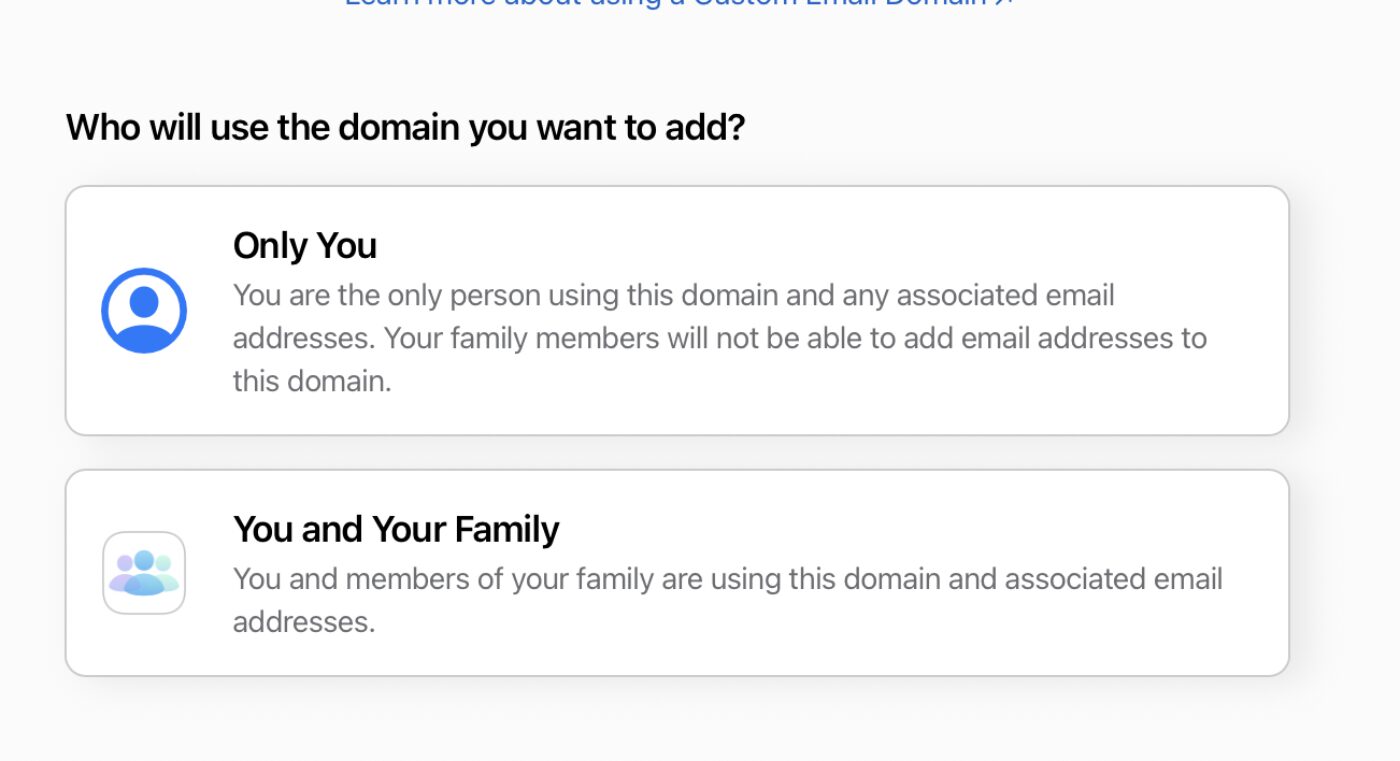1400x761 pixels.
Task: Click the word "Family" in the second option title
Action: tap(505, 529)
